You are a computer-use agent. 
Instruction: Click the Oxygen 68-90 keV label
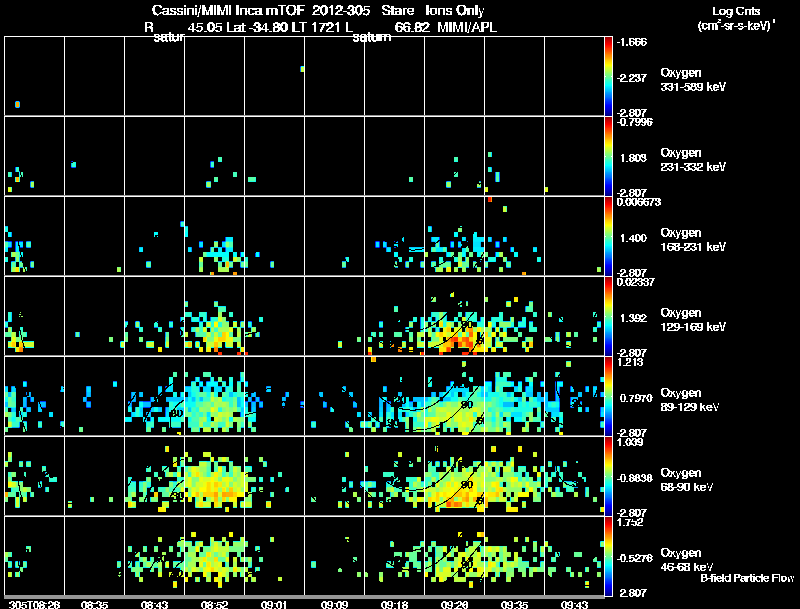click(x=687, y=480)
